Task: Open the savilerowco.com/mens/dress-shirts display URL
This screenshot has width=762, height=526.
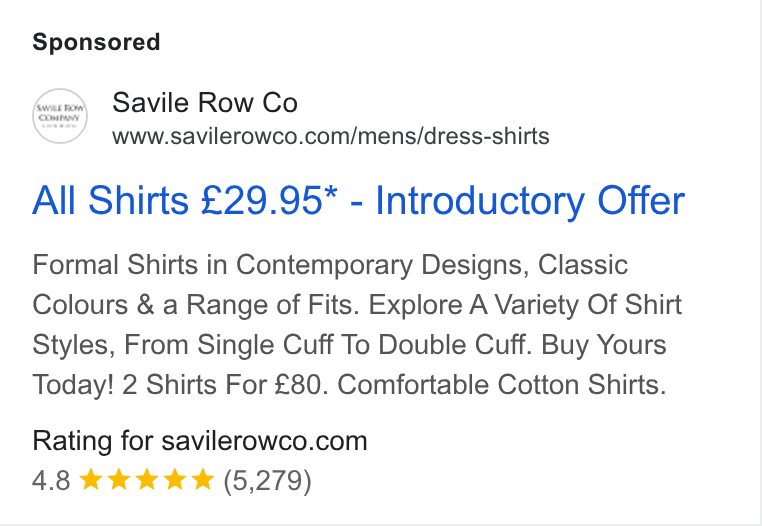Action: click(330, 136)
